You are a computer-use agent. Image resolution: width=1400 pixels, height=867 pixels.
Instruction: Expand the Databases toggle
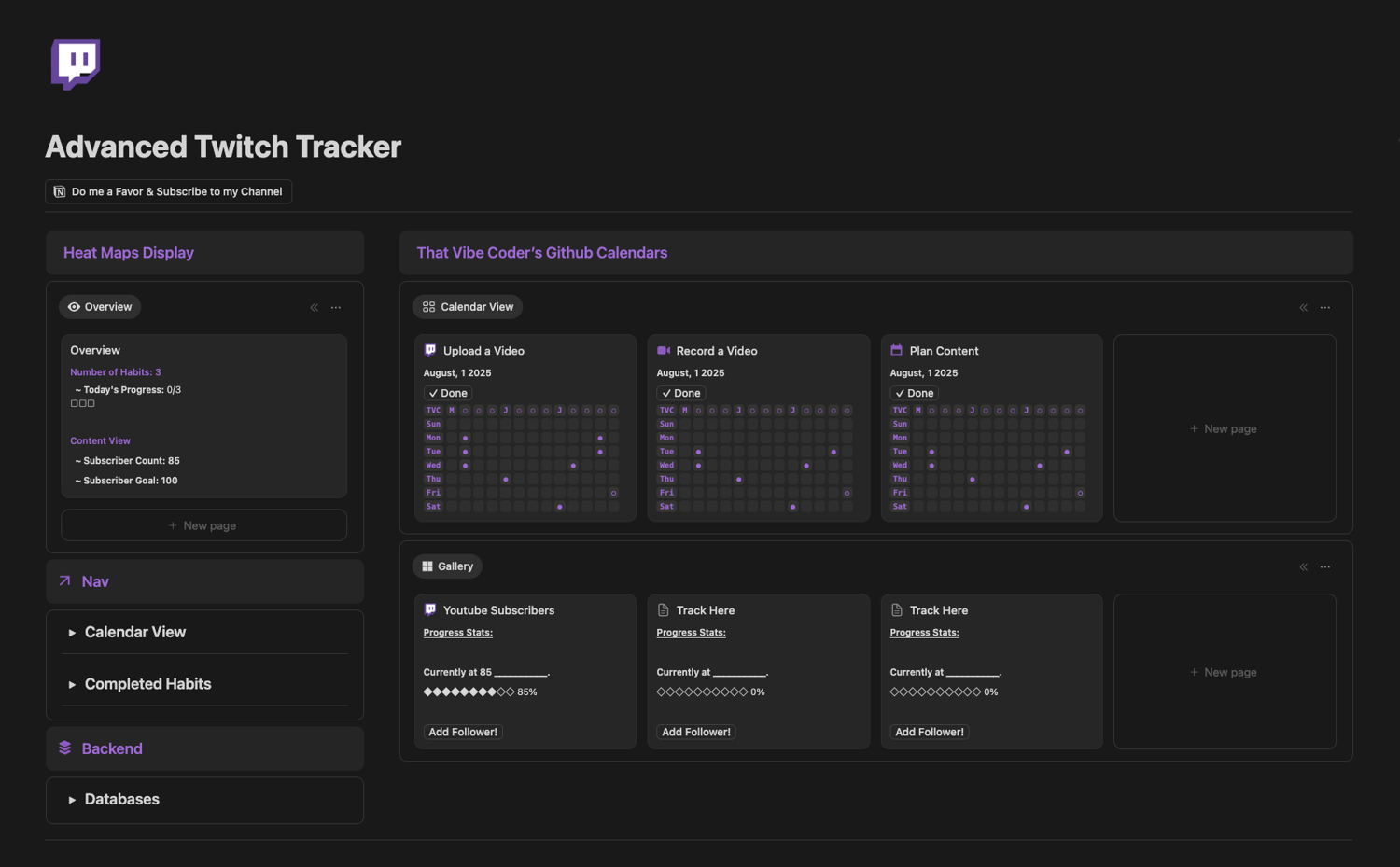72,800
